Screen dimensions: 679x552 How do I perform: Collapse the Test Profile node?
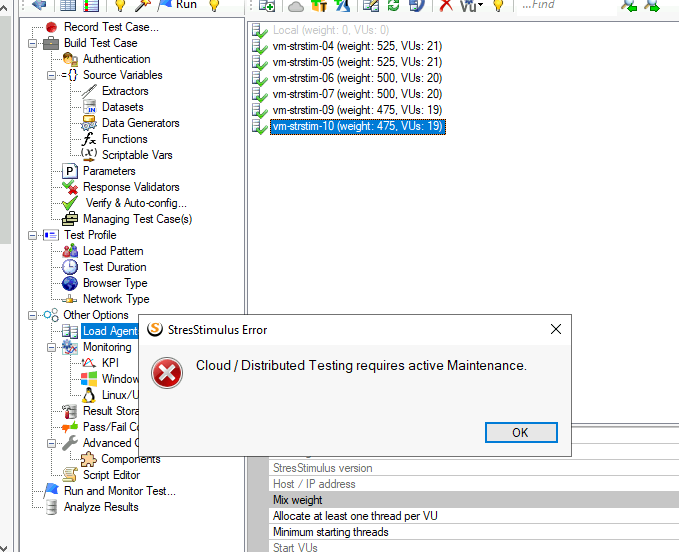(x=32, y=236)
